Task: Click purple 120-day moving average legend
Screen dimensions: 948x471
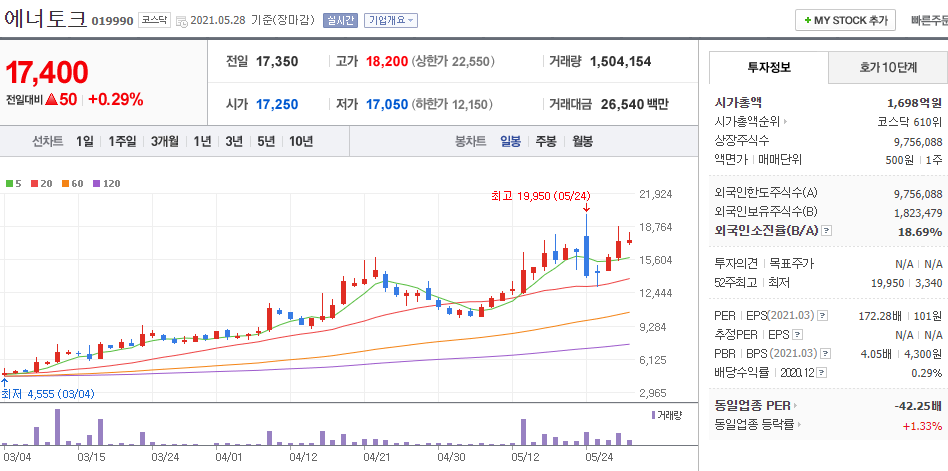Action: coord(106,183)
